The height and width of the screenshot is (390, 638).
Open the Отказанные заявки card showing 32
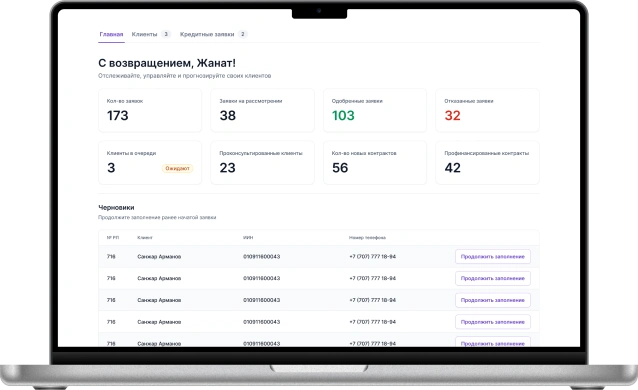tap(487, 110)
